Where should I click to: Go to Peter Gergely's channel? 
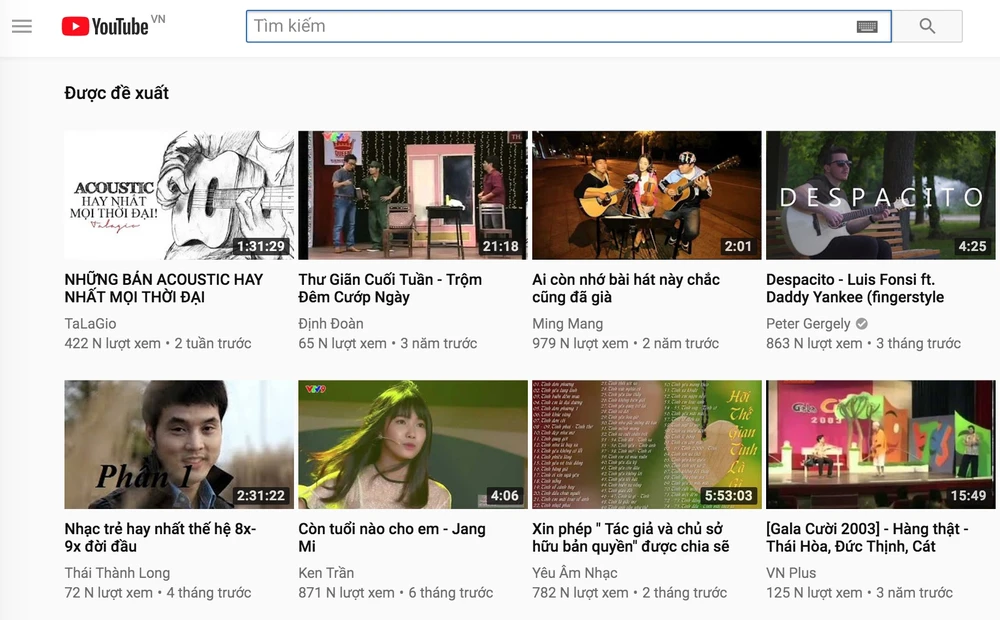(x=808, y=323)
